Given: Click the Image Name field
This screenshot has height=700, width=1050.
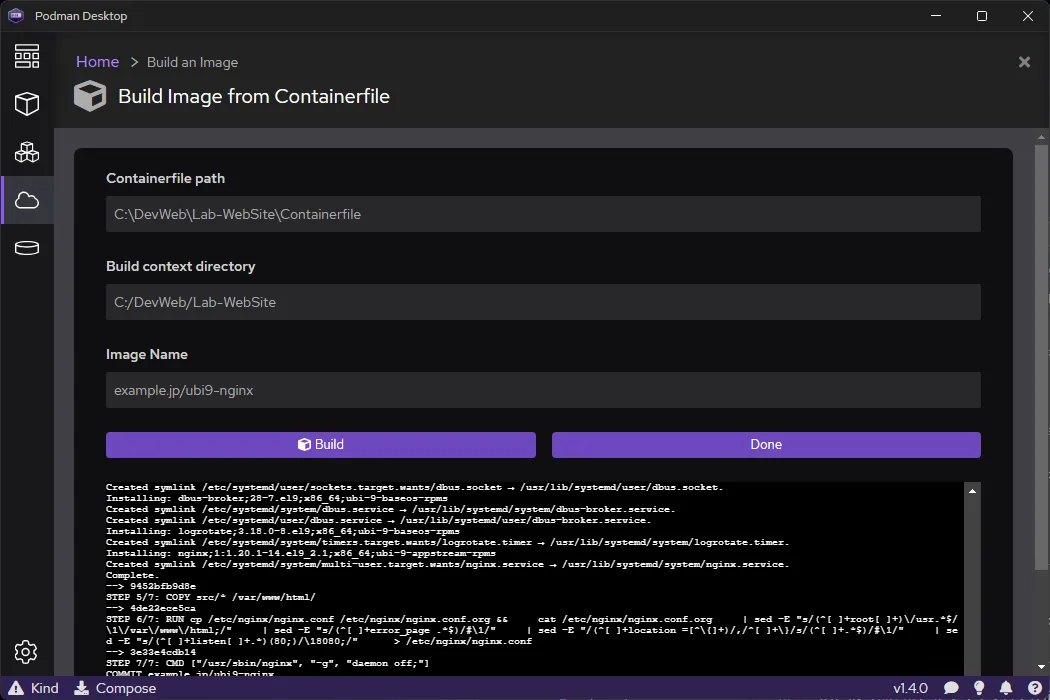Looking at the screenshot, I should (x=543, y=390).
